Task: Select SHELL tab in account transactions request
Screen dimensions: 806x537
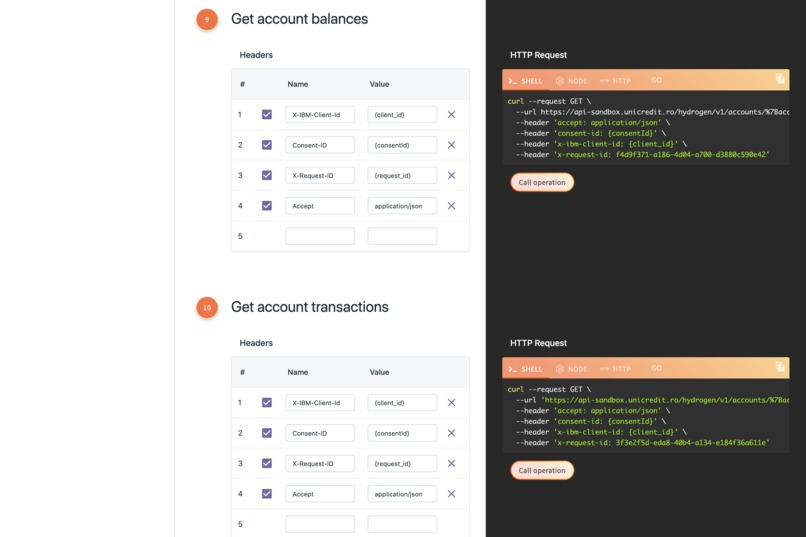Action: [x=525, y=369]
